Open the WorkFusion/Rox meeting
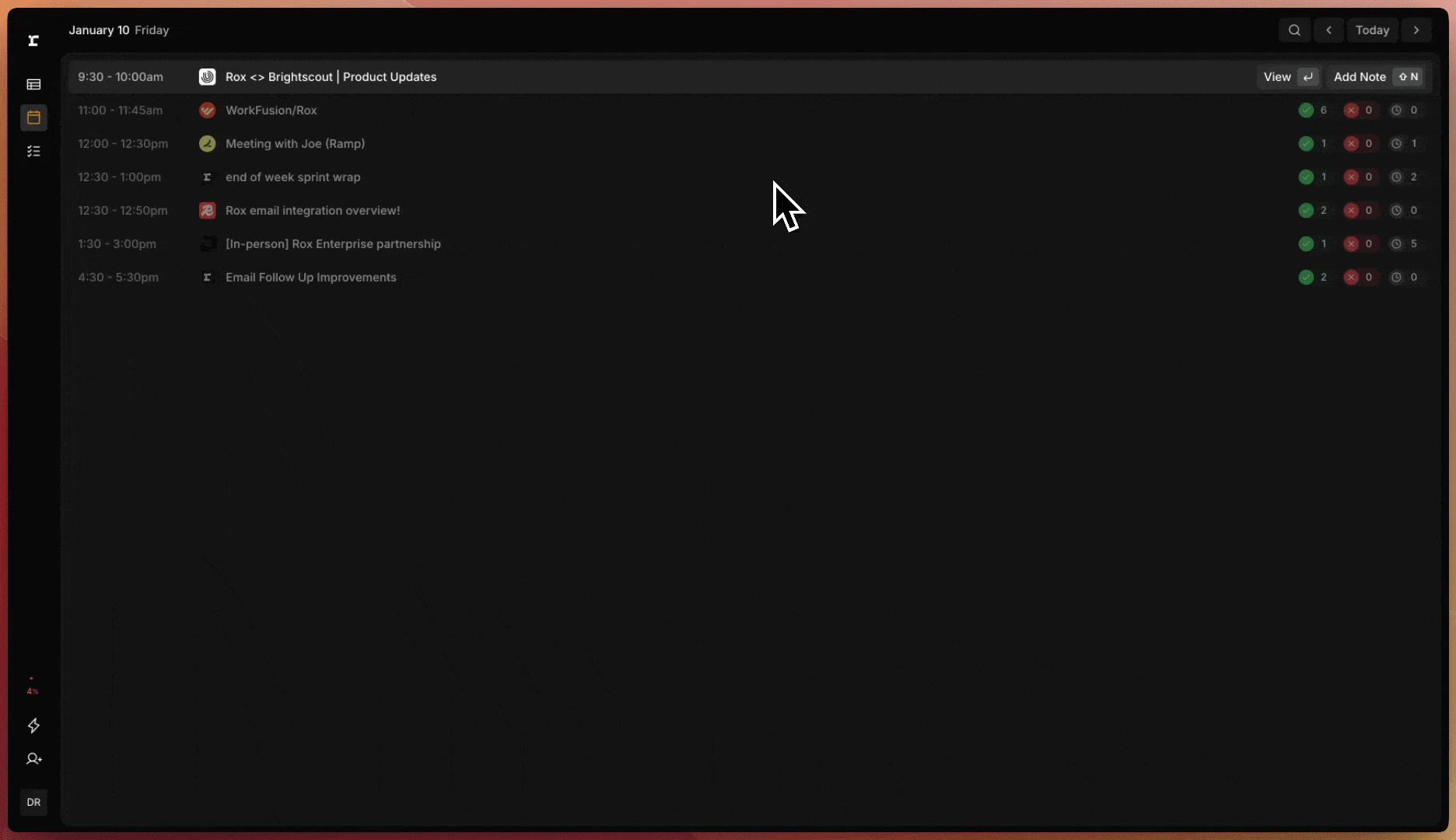Viewport: 1456px width, 840px height. click(x=271, y=110)
